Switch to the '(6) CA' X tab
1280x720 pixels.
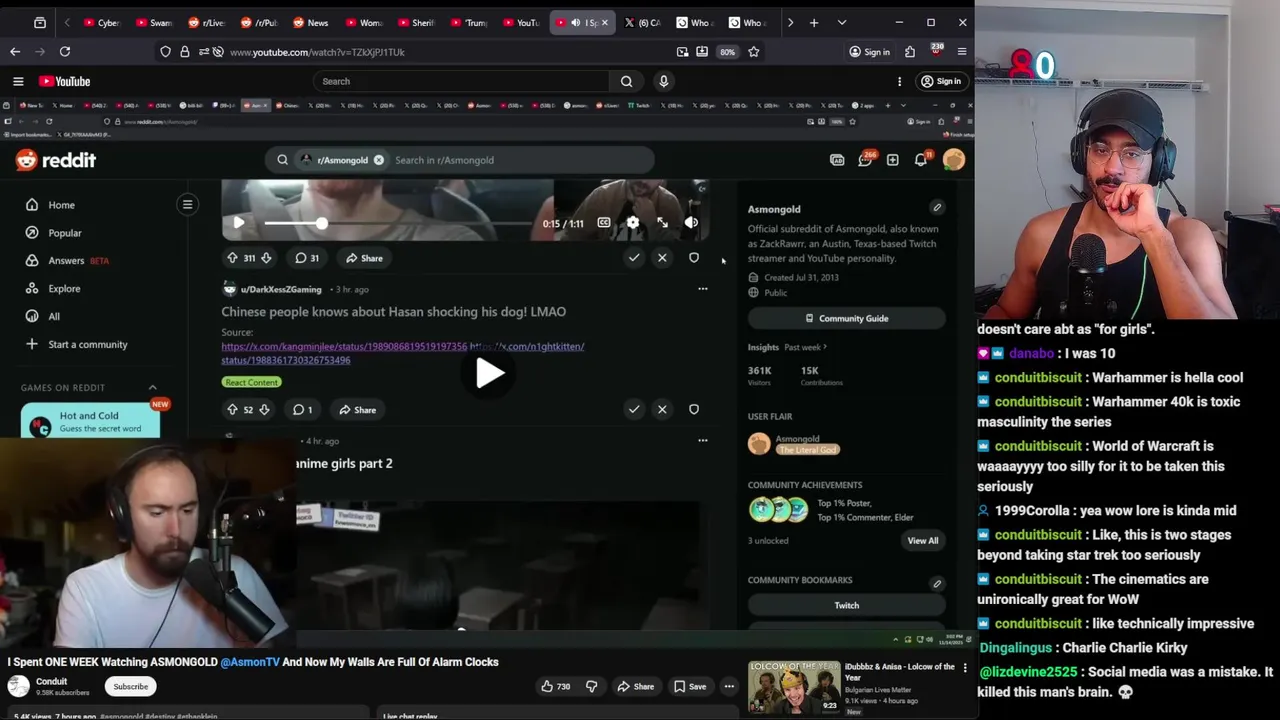[642, 22]
